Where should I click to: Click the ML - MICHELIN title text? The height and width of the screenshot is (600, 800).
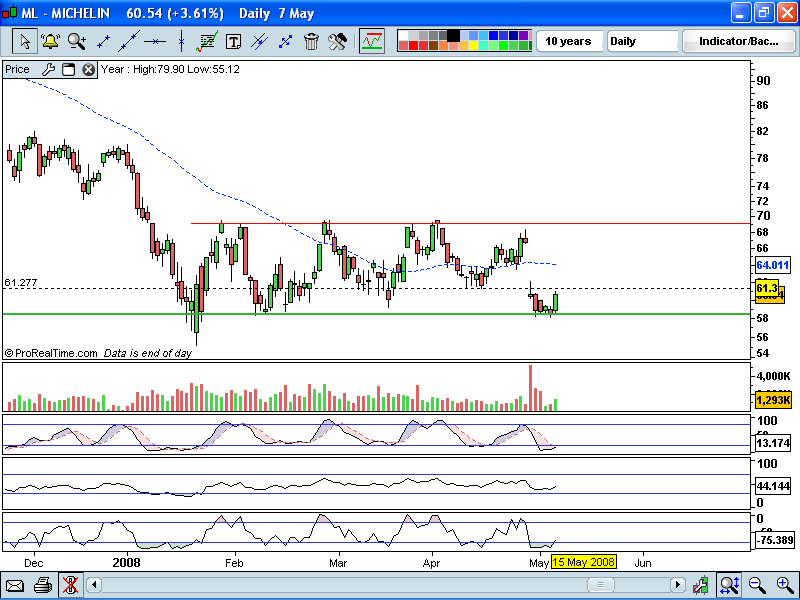click(65, 13)
